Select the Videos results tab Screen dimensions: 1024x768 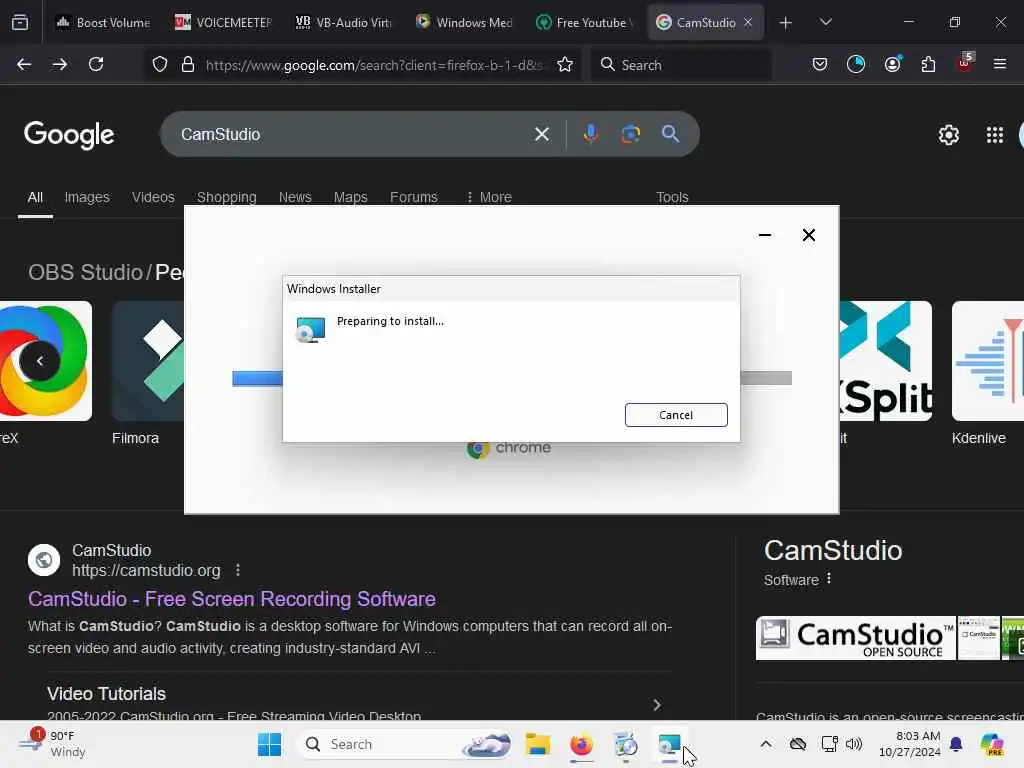pyautogui.click(x=153, y=197)
